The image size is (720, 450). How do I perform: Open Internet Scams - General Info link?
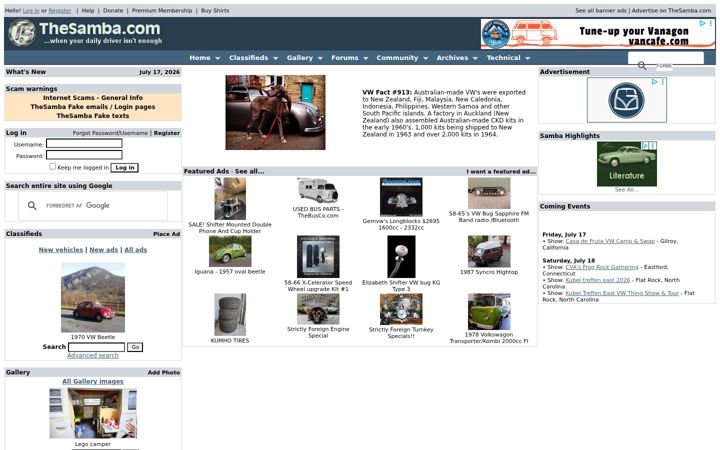point(93,98)
